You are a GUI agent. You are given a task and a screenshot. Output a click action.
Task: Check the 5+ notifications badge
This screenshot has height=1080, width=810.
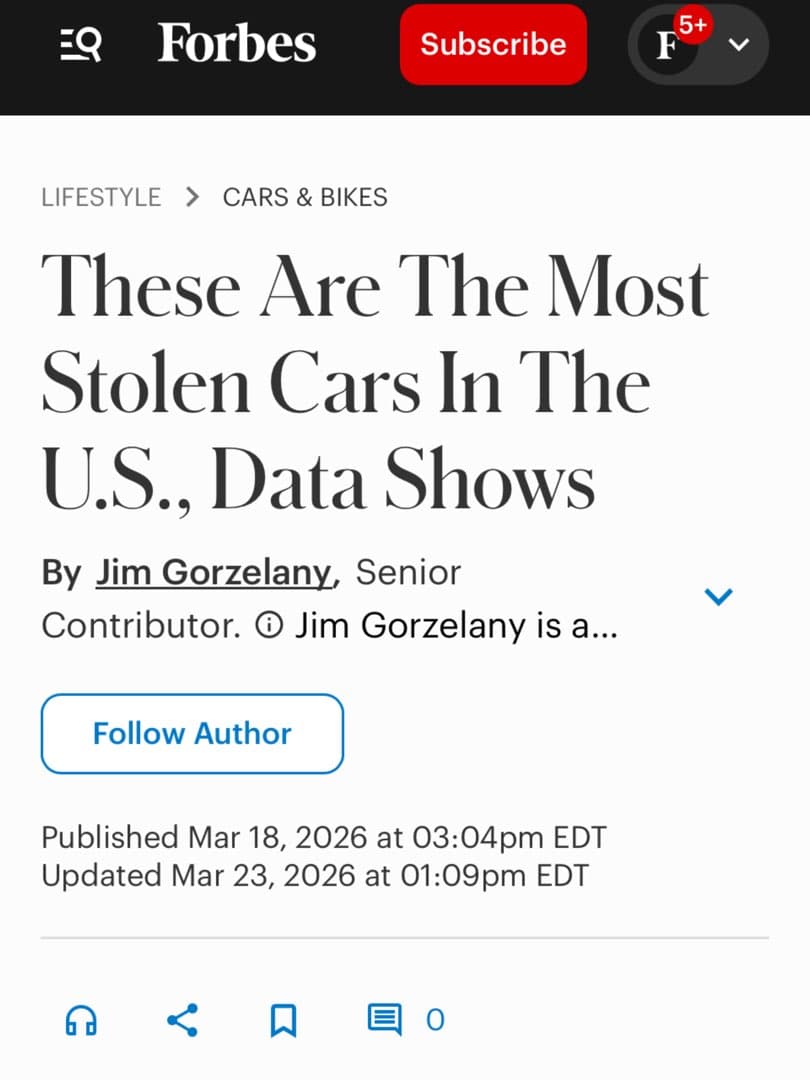(x=693, y=25)
